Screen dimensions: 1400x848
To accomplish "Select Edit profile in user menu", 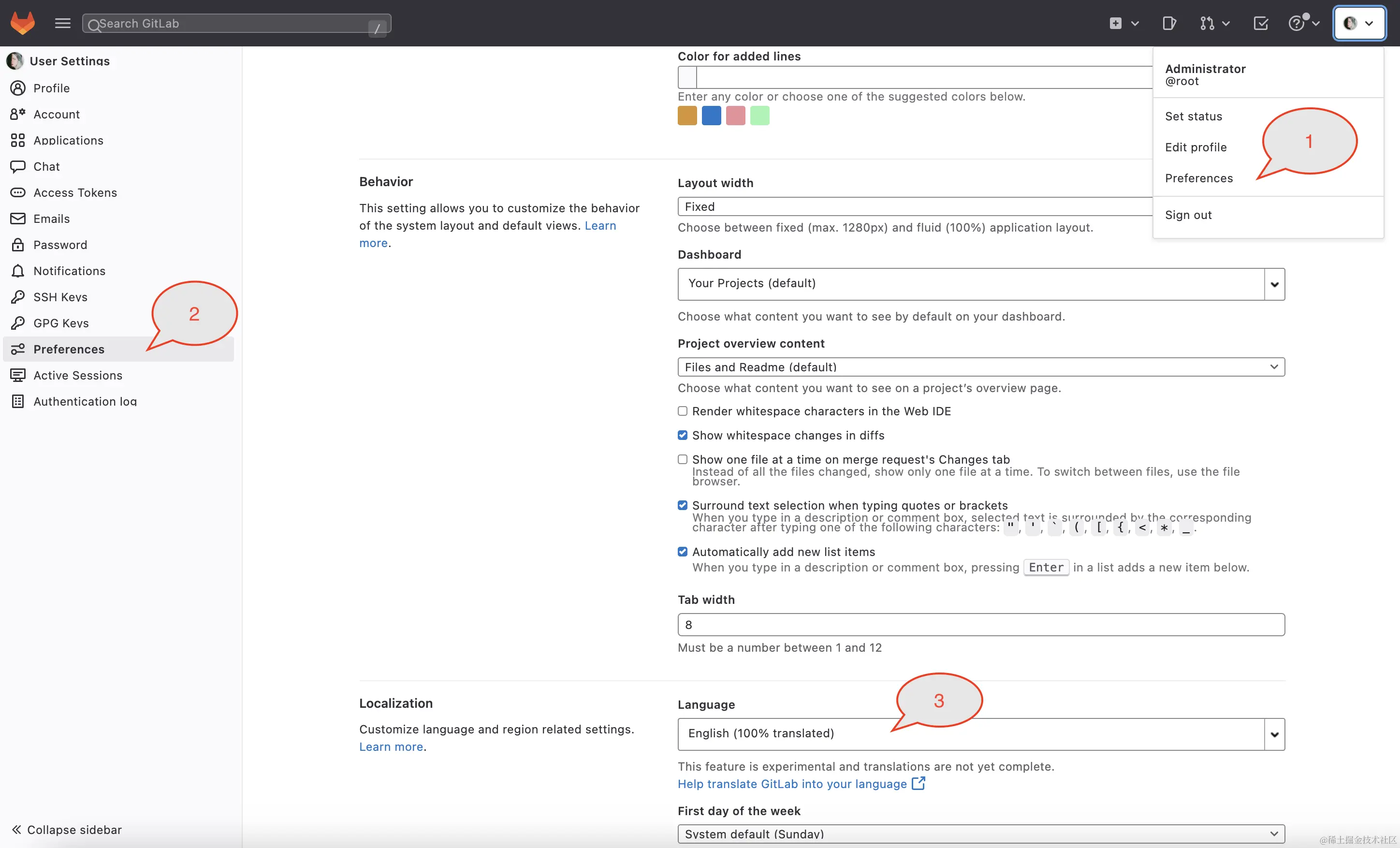I will (1196, 147).
